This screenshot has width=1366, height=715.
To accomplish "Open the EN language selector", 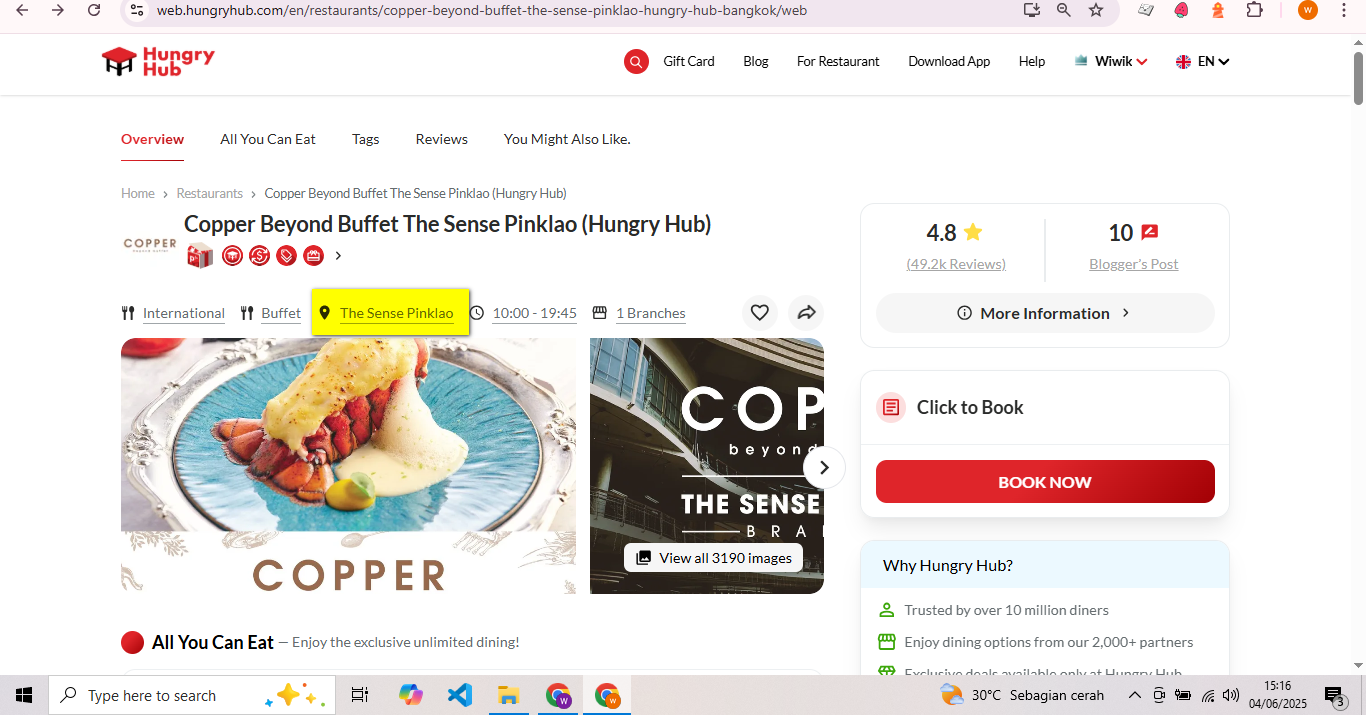I will 1202,61.
